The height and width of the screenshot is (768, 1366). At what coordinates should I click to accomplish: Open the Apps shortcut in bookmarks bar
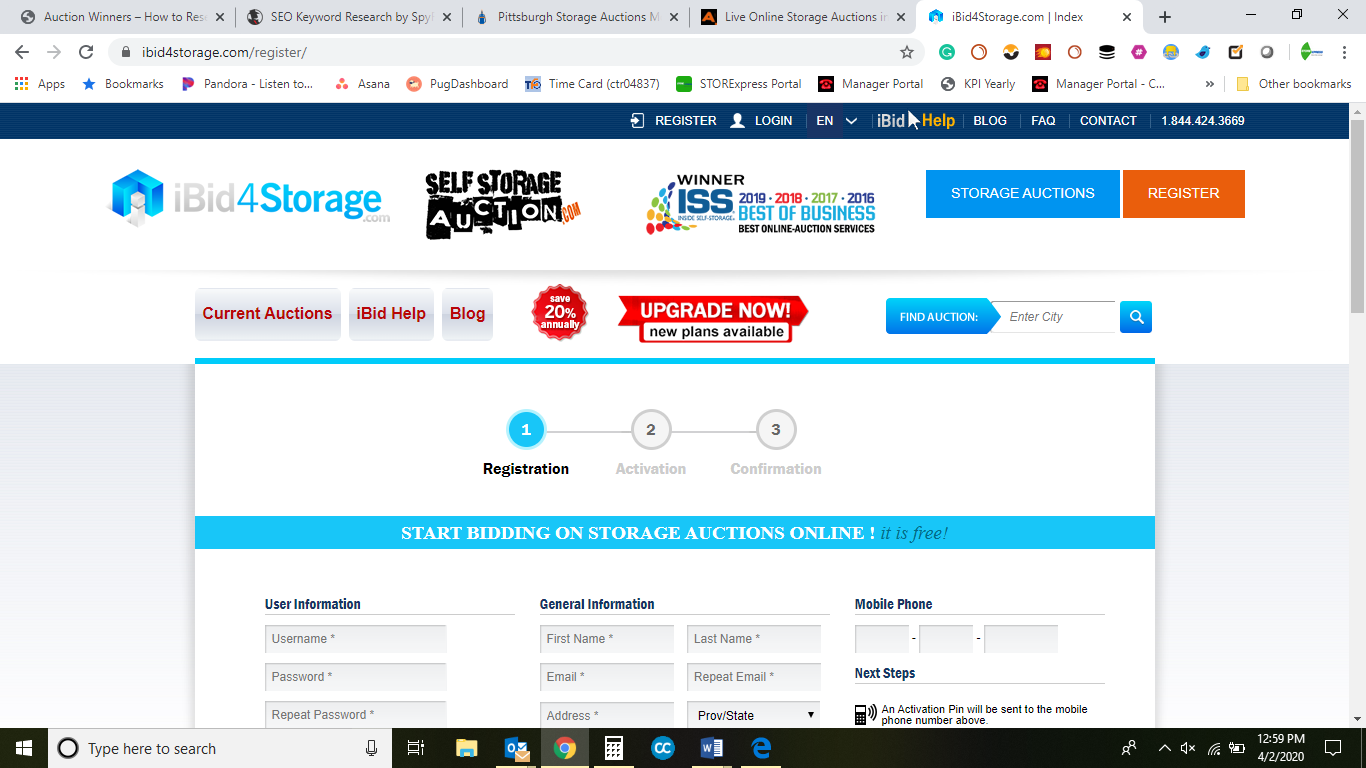[x=40, y=84]
